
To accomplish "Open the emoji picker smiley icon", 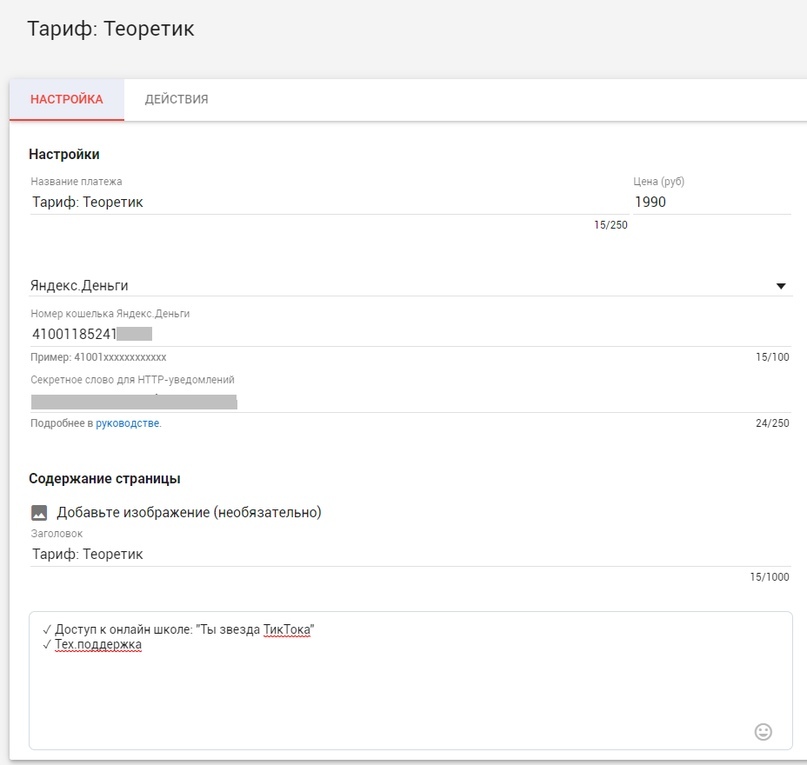I will click(763, 732).
